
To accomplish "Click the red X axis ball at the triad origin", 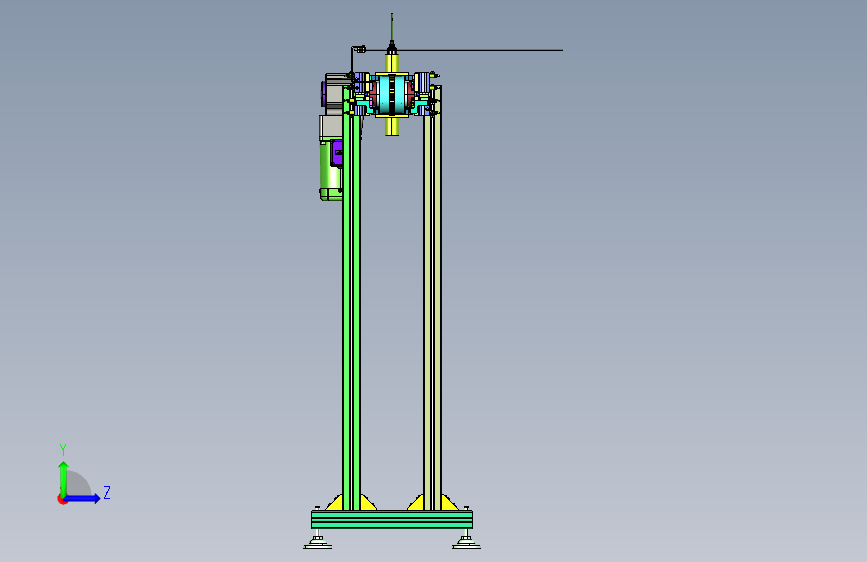I will [62, 499].
